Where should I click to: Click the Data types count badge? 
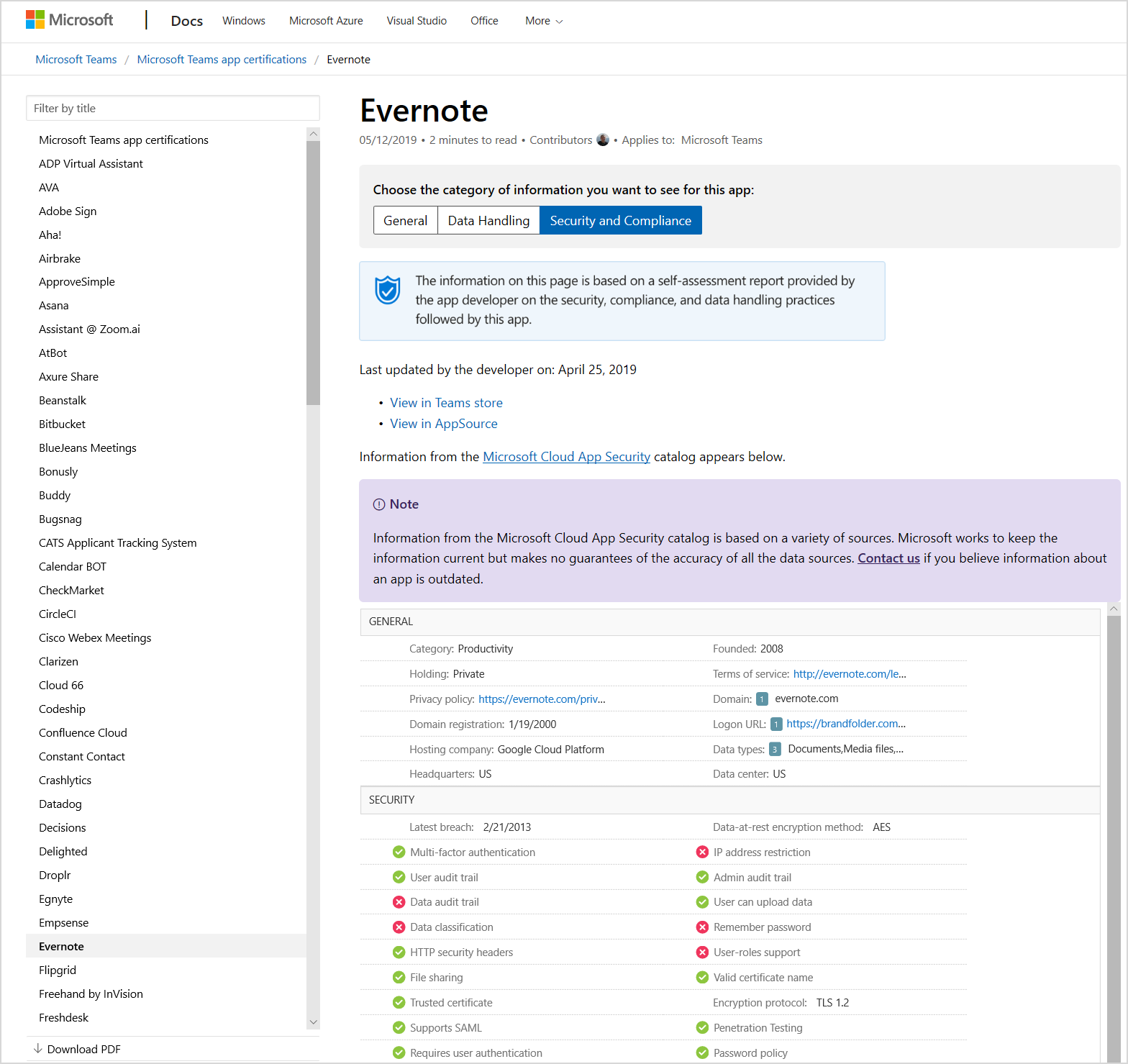(x=775, y=750)
